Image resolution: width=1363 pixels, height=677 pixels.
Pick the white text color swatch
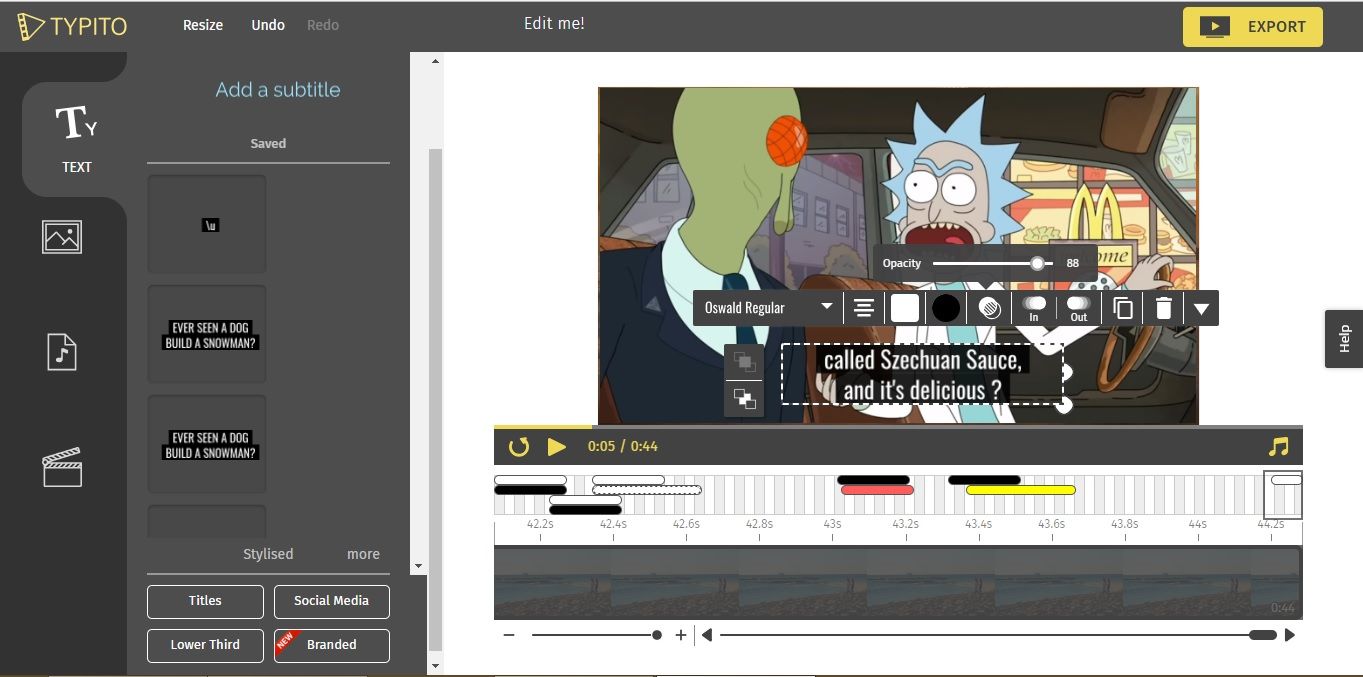905,308
